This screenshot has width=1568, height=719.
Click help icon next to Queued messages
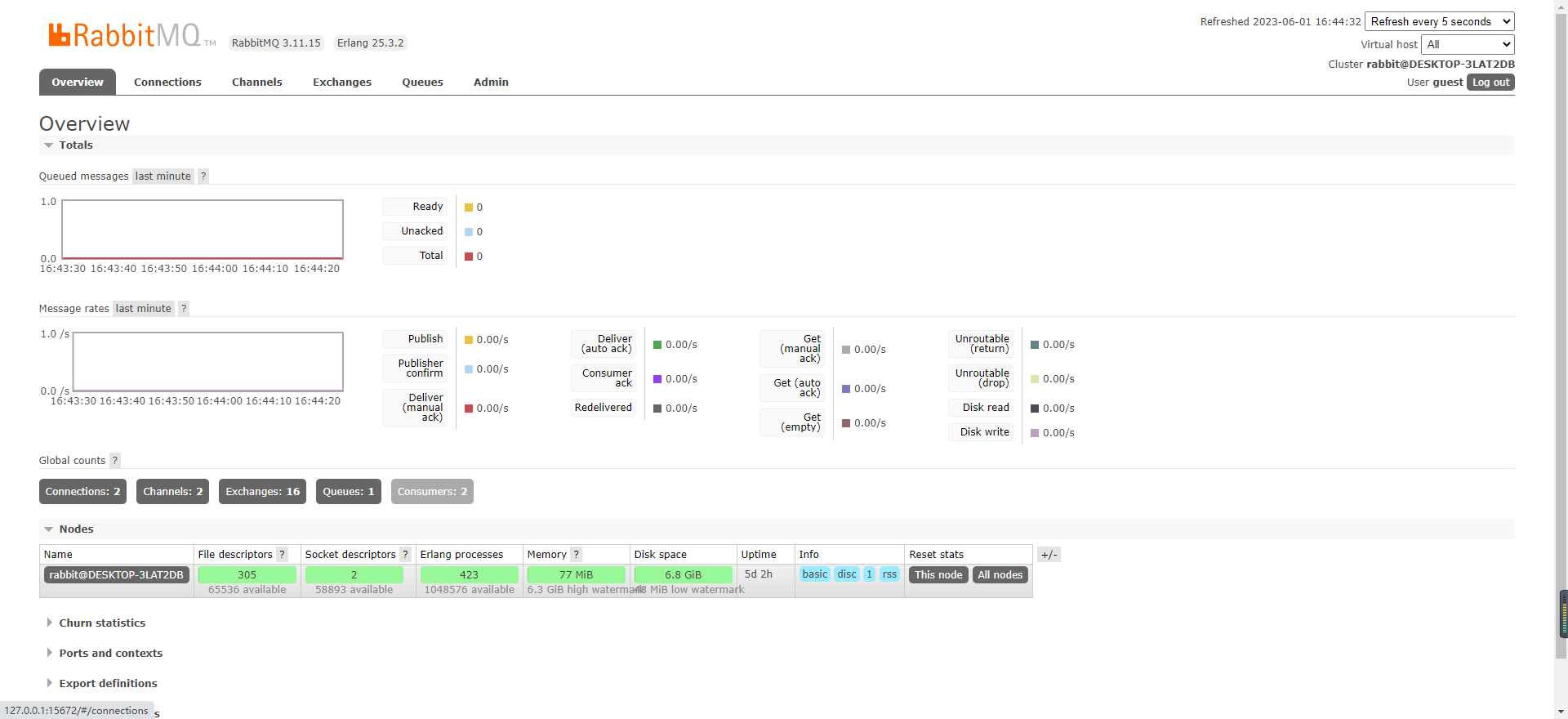point(203,176)
